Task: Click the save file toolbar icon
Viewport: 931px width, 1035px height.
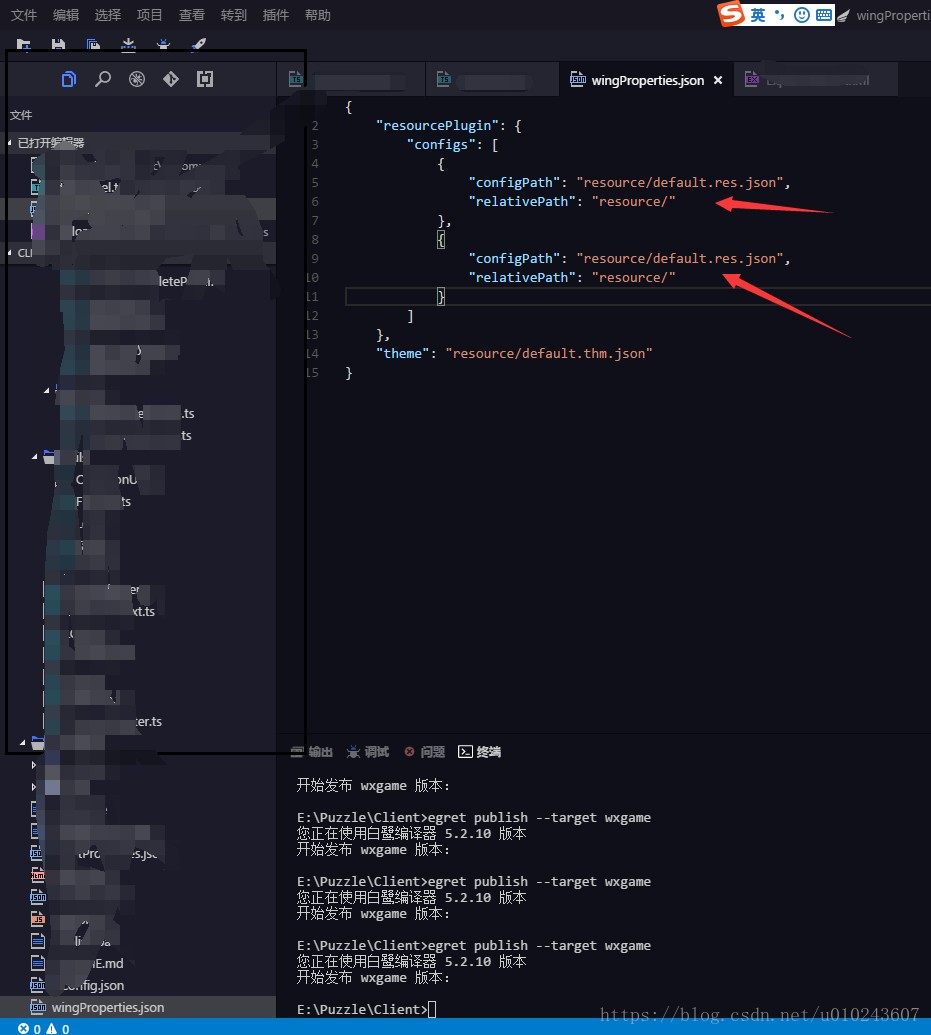Action: [x=59, y=44]
